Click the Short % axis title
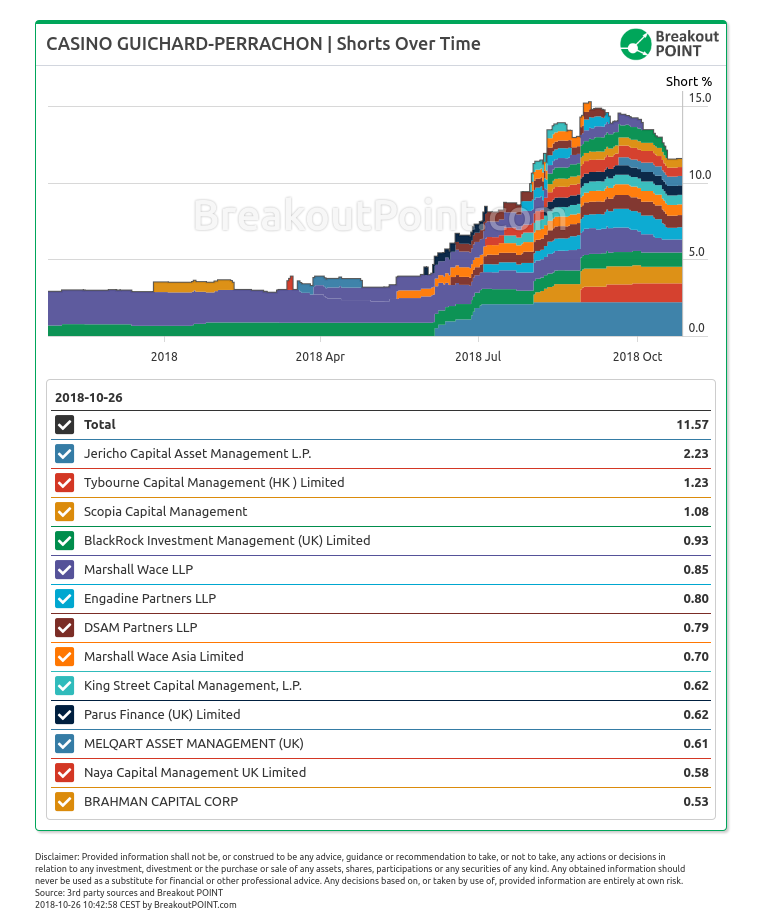The height and width of the screenshot is (921, 762). pyautogui.click(x=689, y=82)
